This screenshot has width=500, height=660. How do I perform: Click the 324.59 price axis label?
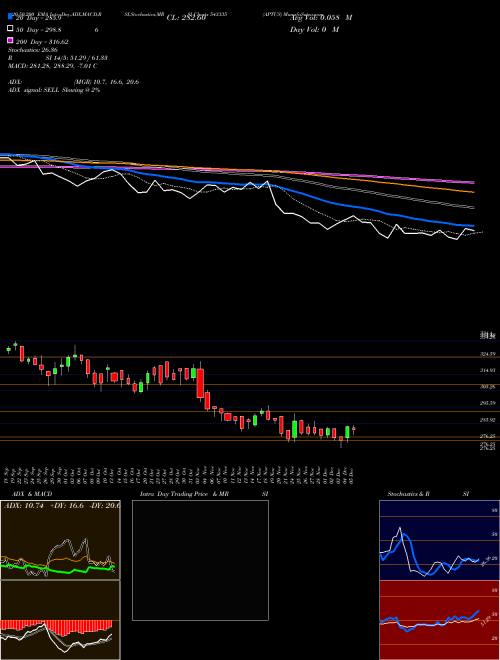click(x=488, y=354)
